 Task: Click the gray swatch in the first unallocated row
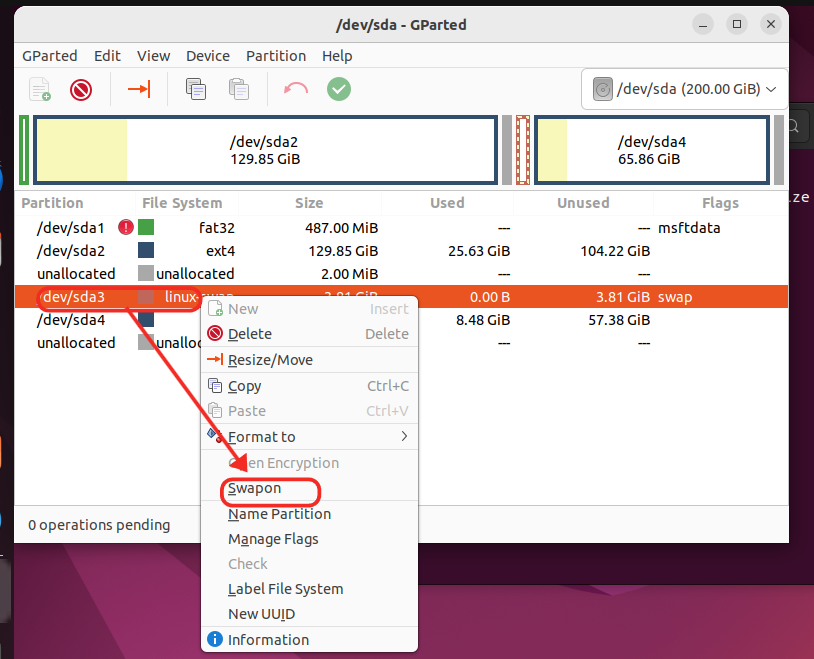(146, 273)
